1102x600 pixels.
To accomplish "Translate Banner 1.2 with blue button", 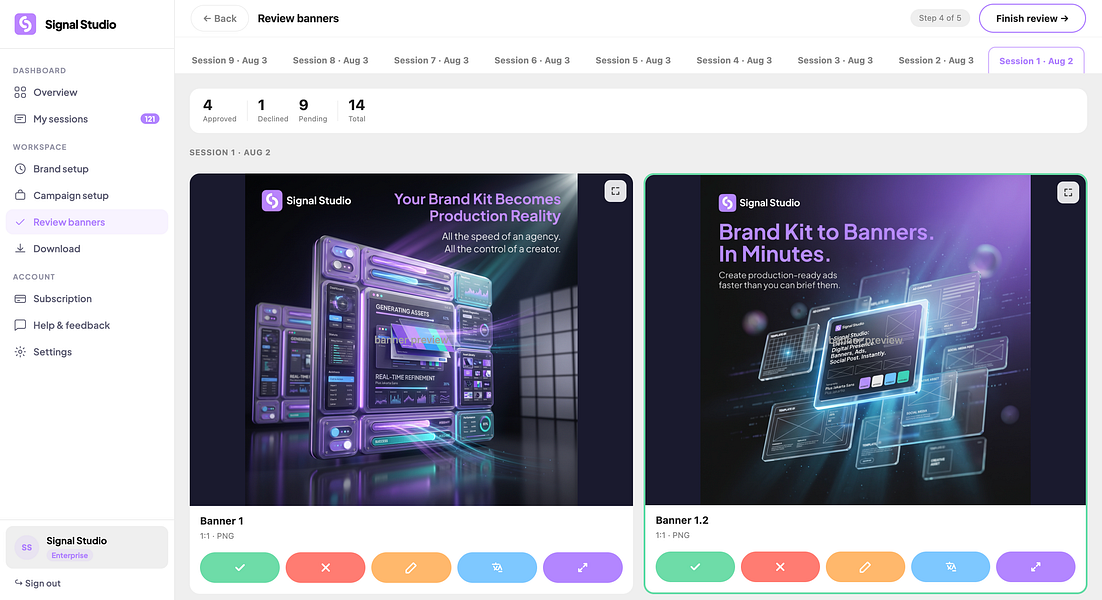I will point(950,567).
